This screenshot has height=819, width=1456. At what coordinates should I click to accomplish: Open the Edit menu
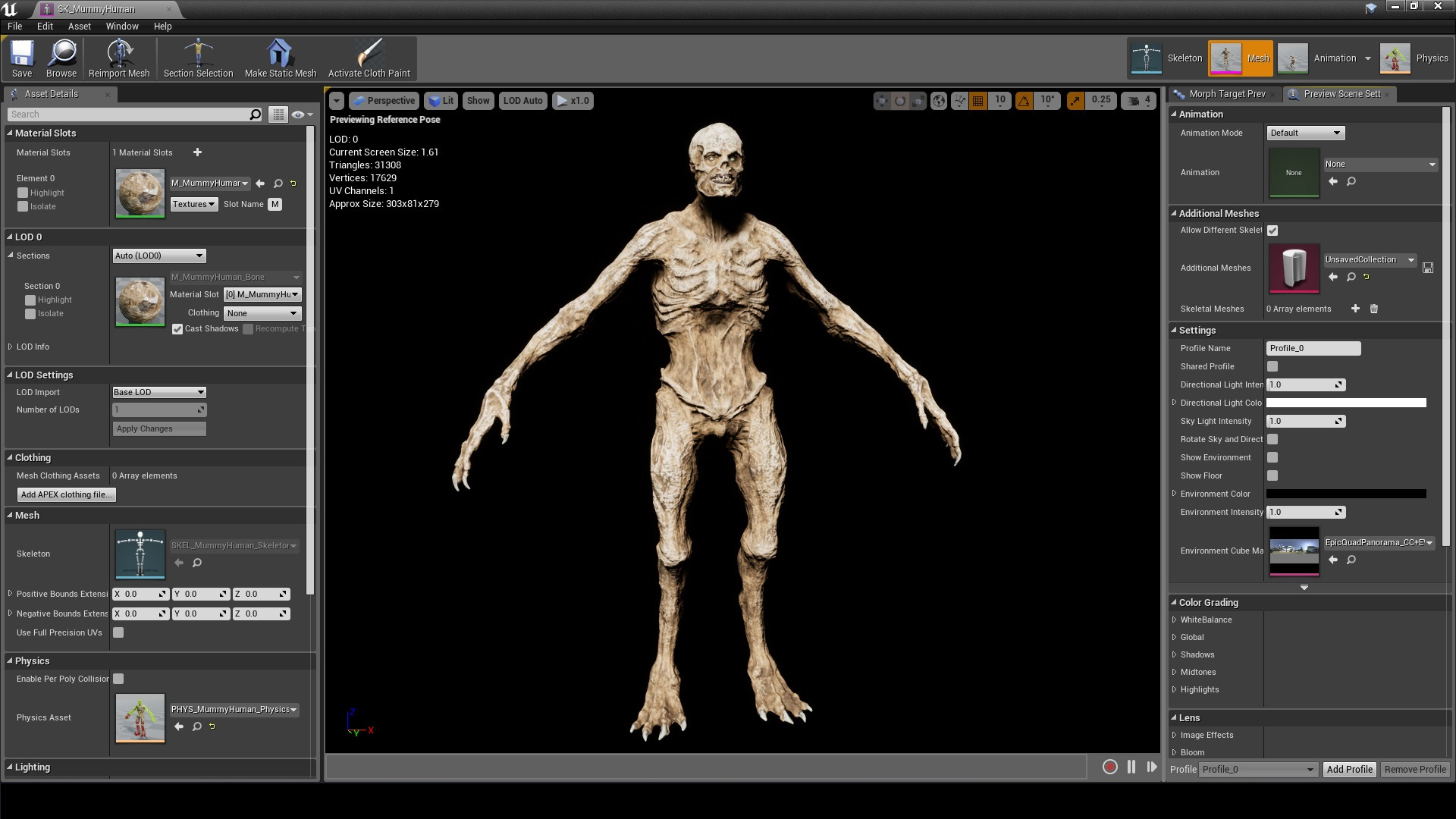(x=45, y=26)
